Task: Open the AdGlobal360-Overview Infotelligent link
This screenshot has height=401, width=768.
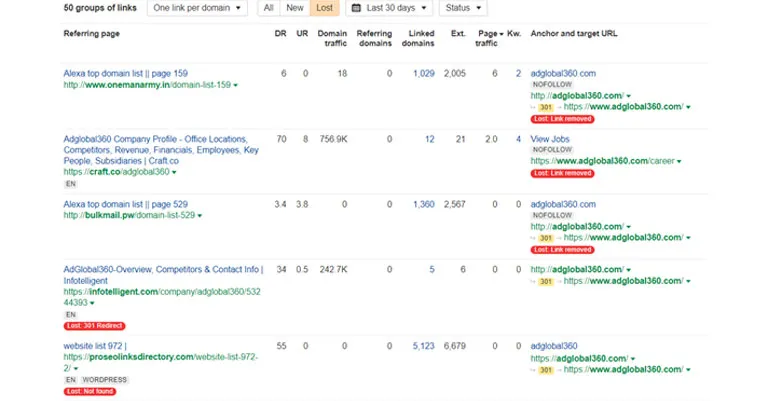Action: (163, 275)
